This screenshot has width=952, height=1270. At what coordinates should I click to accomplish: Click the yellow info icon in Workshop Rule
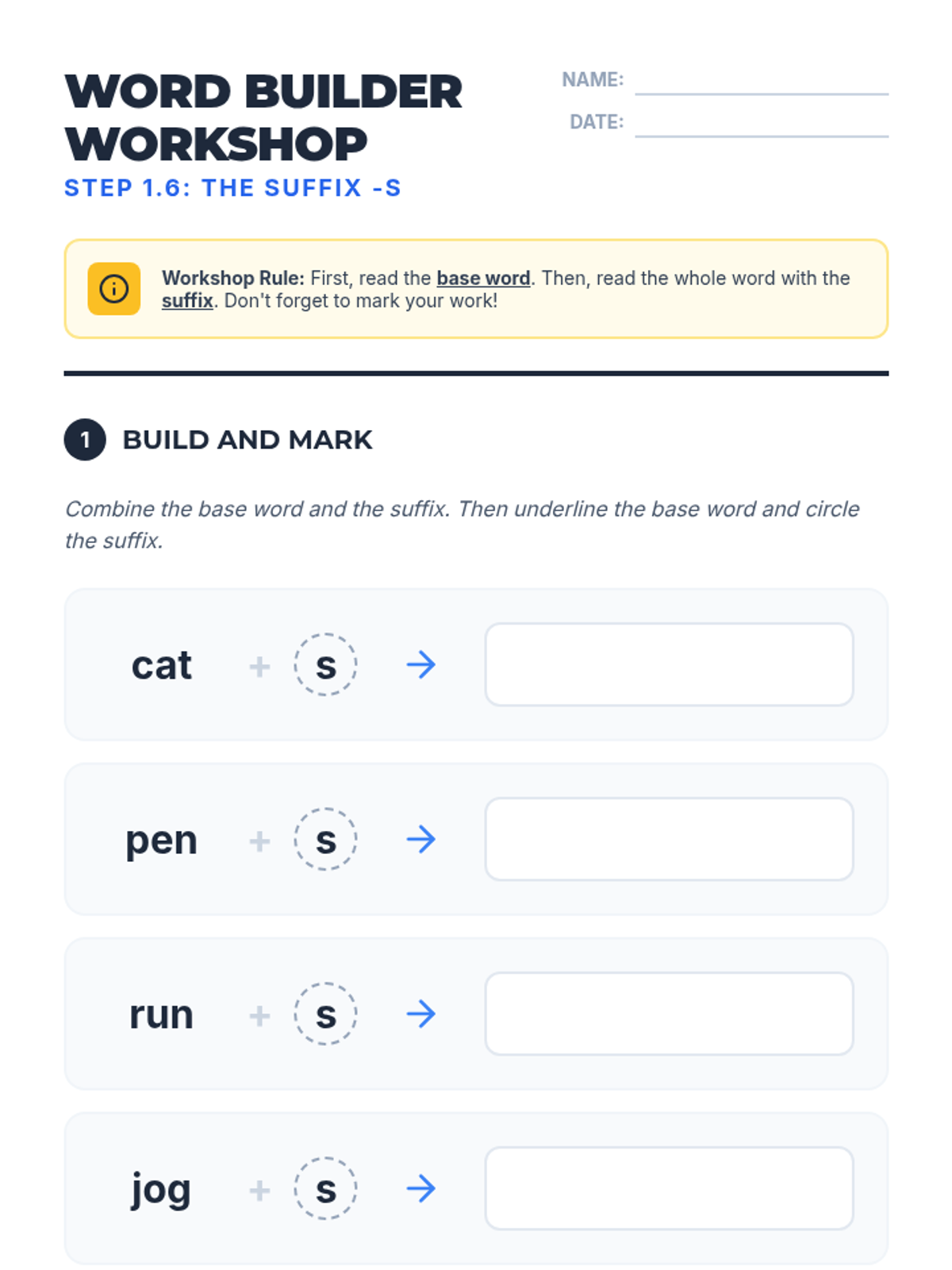click(x=113, y=289)
